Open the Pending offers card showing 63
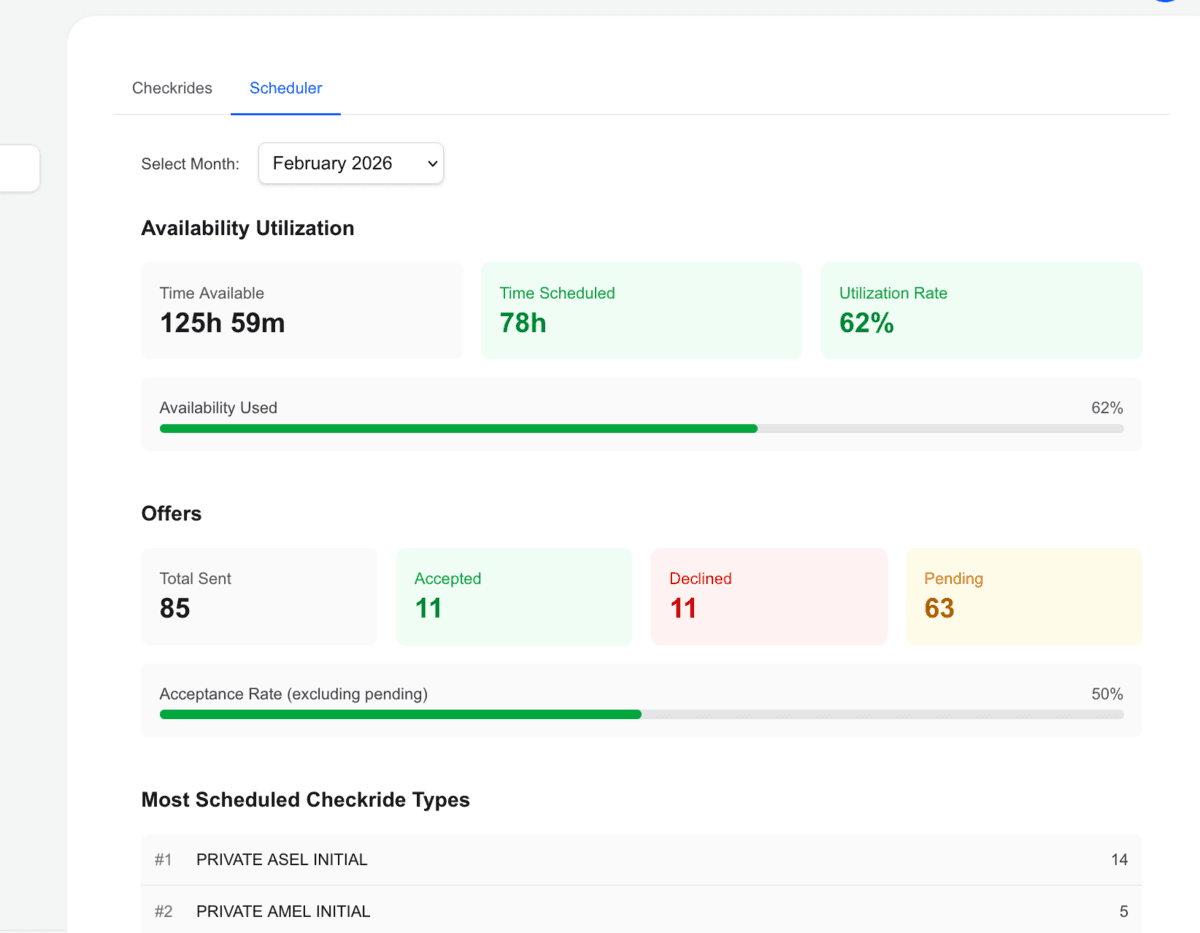This screenshot has height=933, width=1200. 1023,596
